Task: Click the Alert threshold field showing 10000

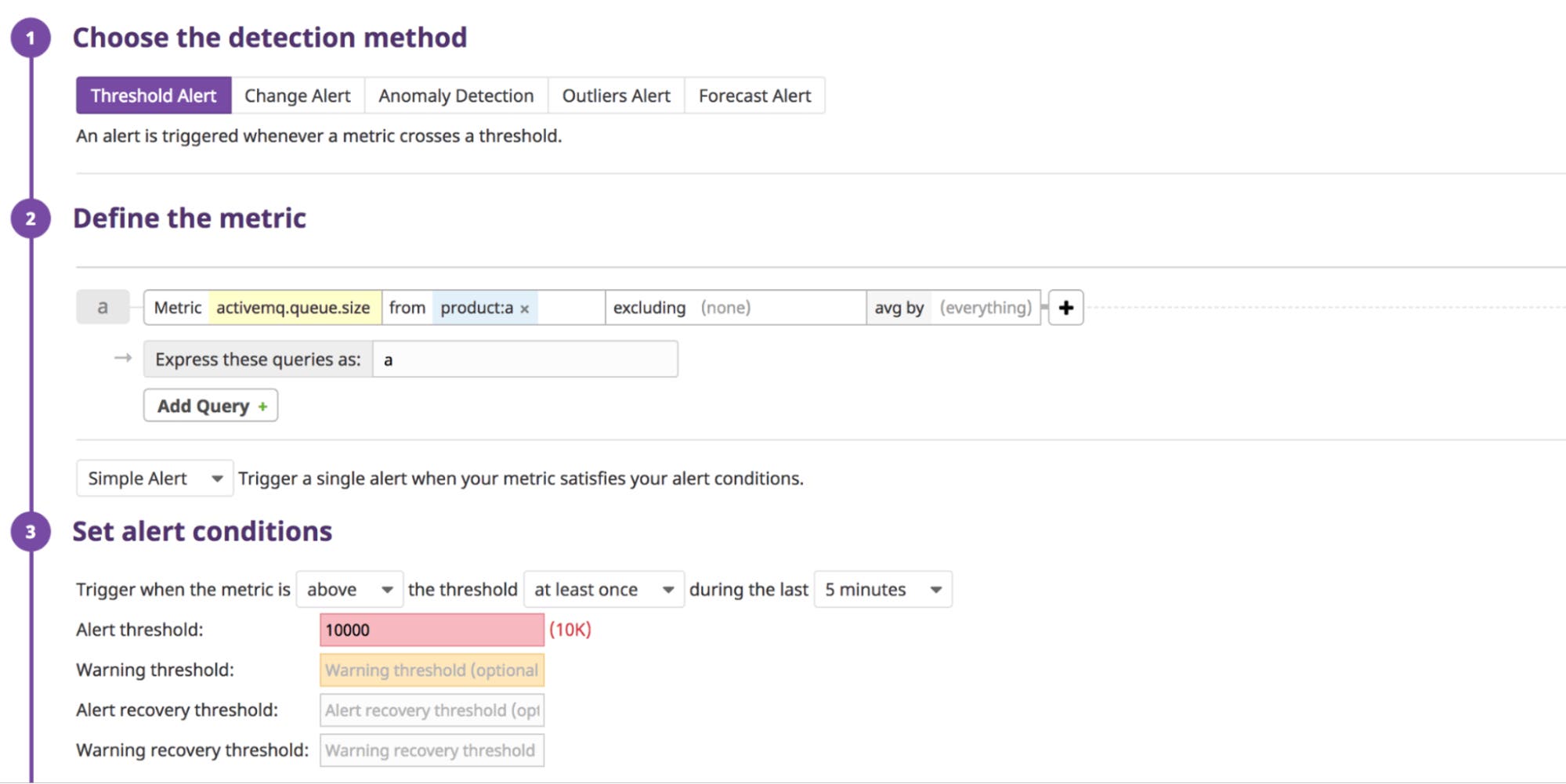Action: (x=431, y=629)
